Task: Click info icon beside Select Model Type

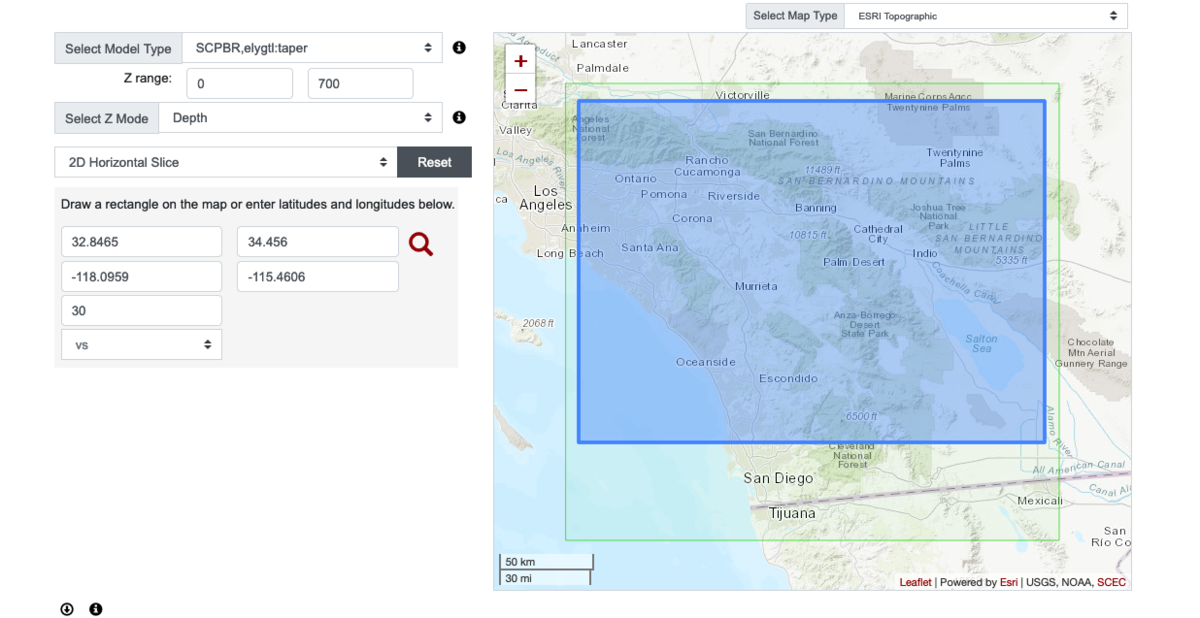Action: point(459,48)
